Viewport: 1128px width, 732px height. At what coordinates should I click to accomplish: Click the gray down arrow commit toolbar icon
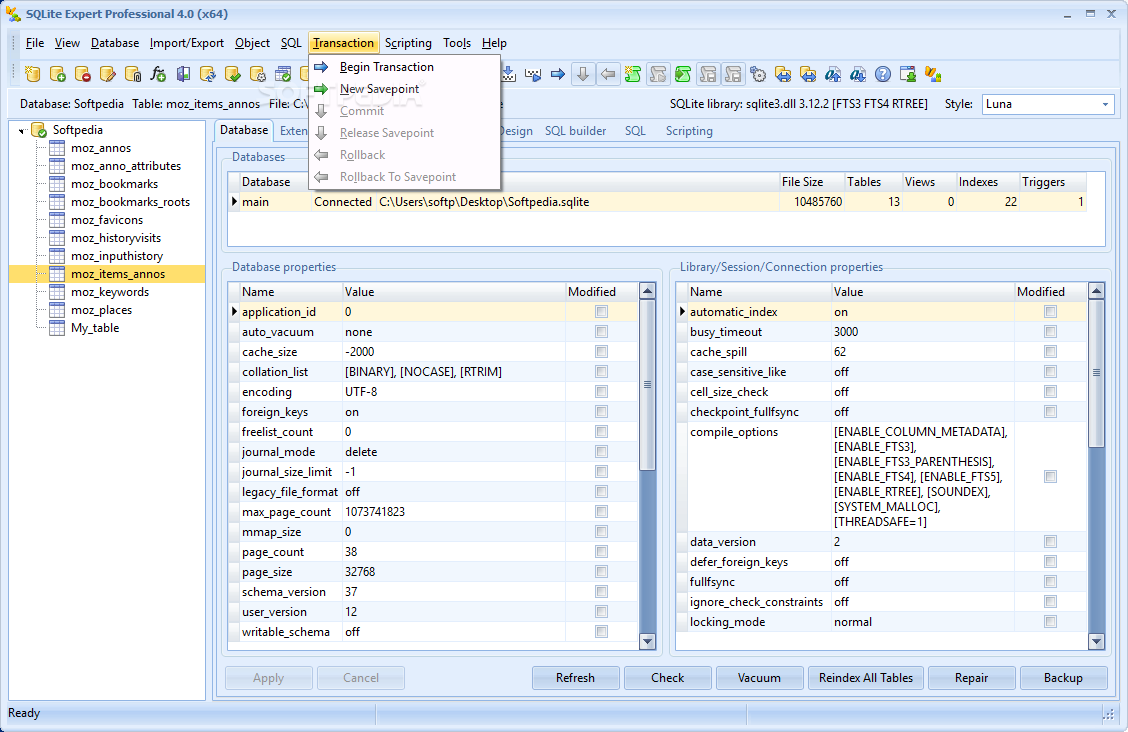(x=583, y=74)
